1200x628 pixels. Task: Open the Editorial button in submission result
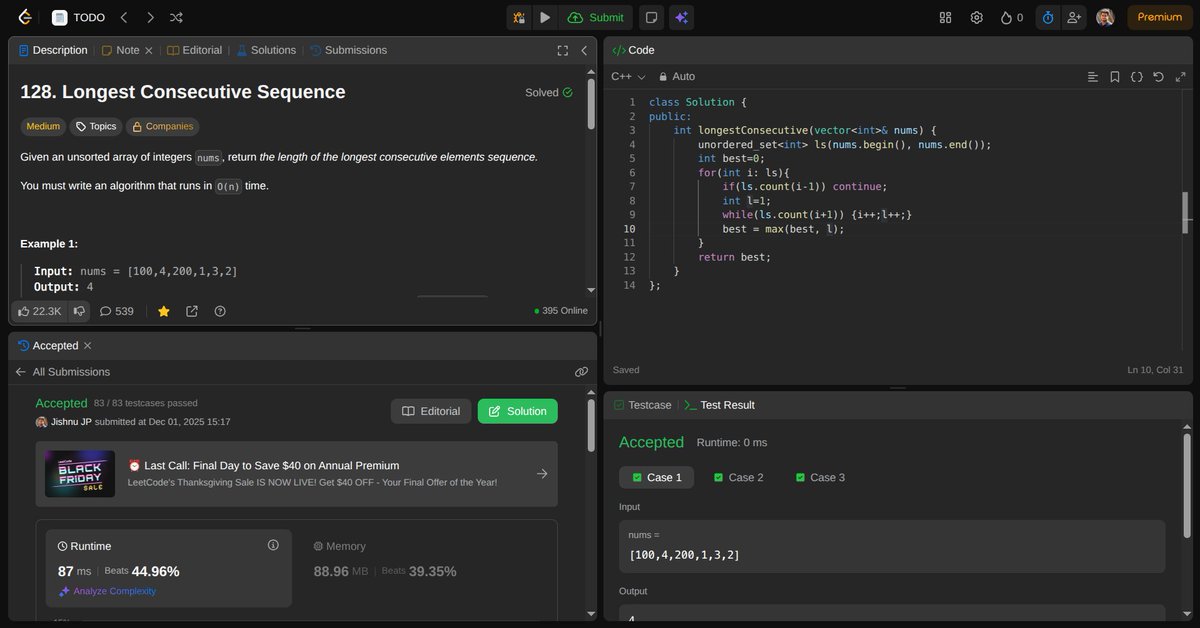click(x=431, y=411)
